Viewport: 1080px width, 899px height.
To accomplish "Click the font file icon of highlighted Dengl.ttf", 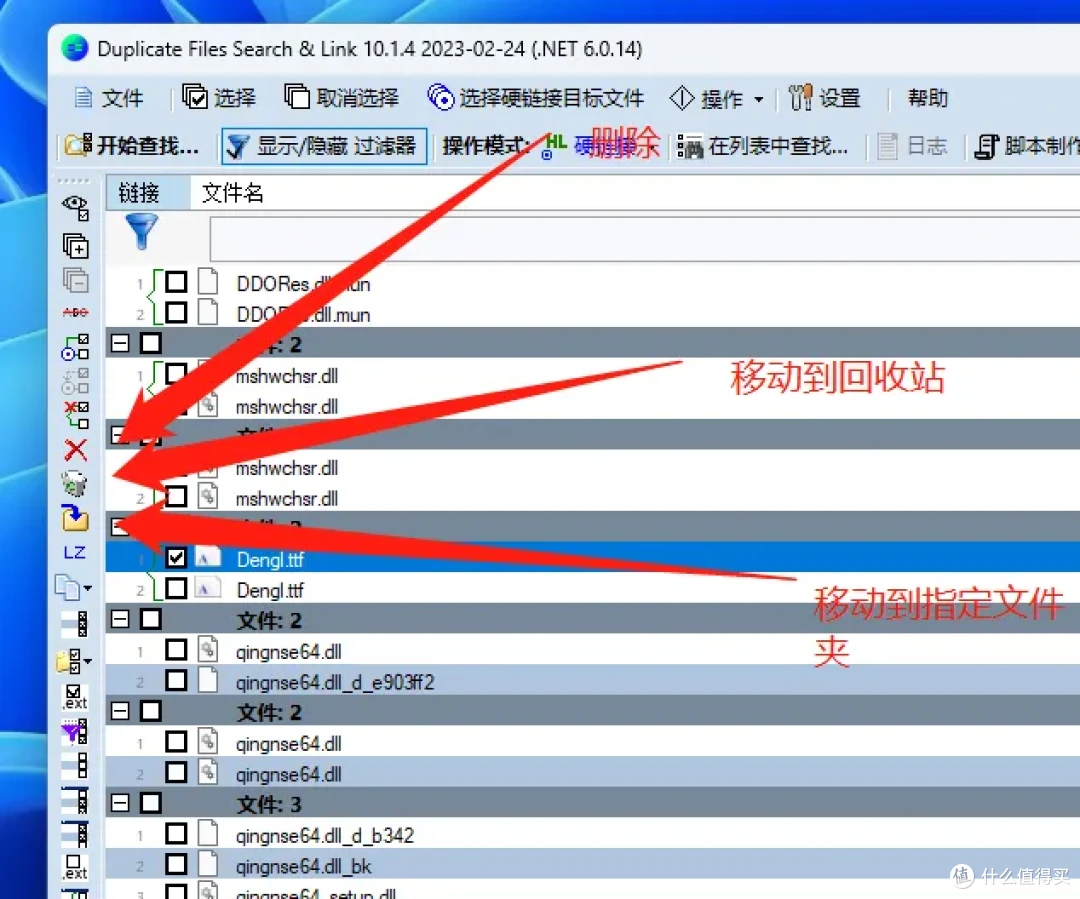I will (x=207, y=557).
